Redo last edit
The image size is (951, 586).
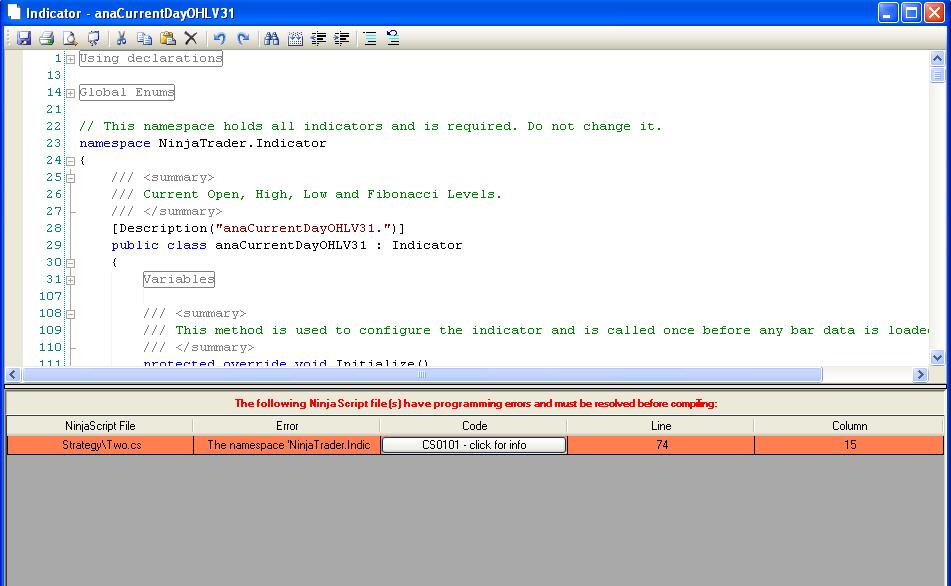(243, 38)
